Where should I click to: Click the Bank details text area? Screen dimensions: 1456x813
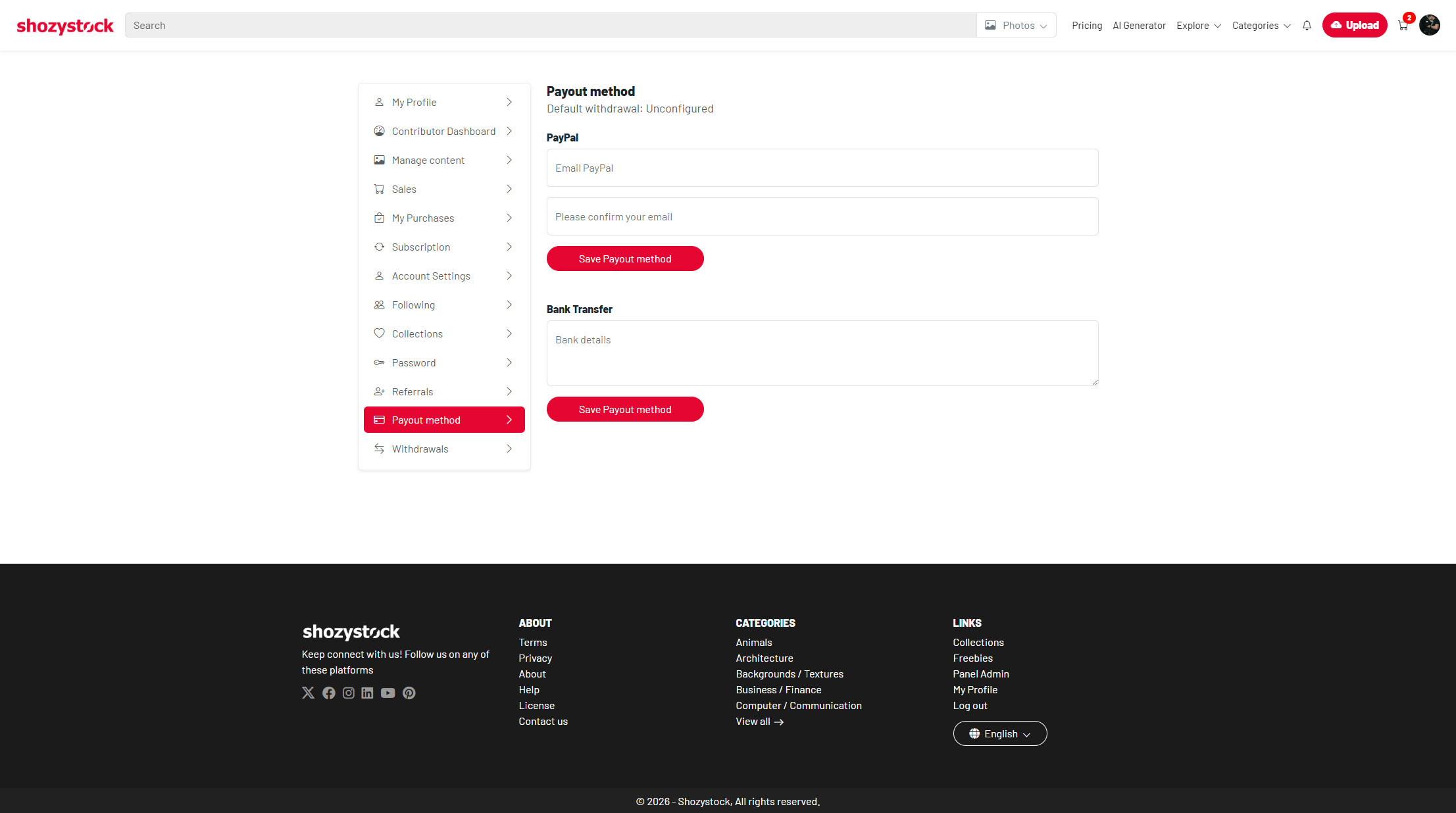coord(822,353)
